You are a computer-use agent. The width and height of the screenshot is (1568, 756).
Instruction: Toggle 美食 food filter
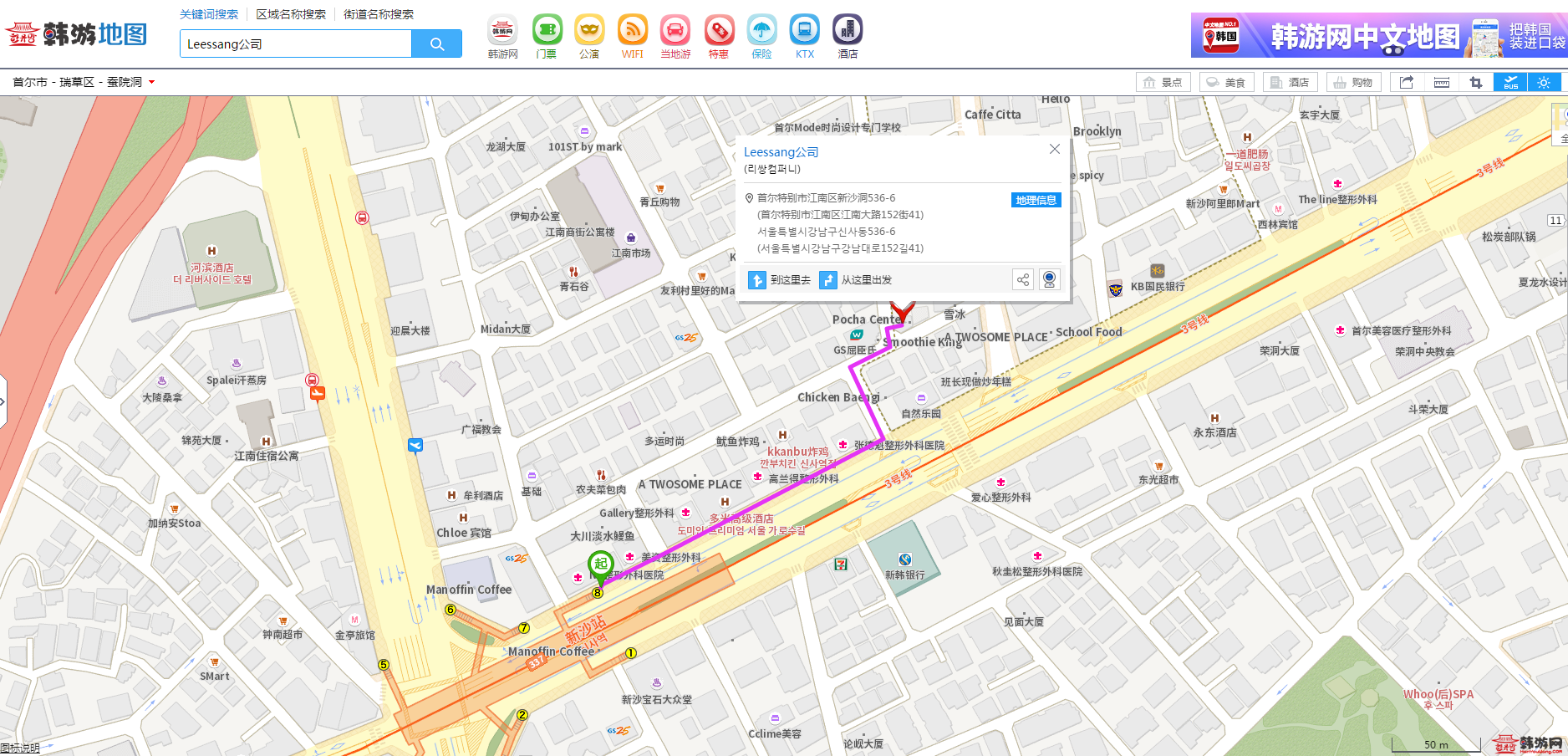pos(1226,82)
